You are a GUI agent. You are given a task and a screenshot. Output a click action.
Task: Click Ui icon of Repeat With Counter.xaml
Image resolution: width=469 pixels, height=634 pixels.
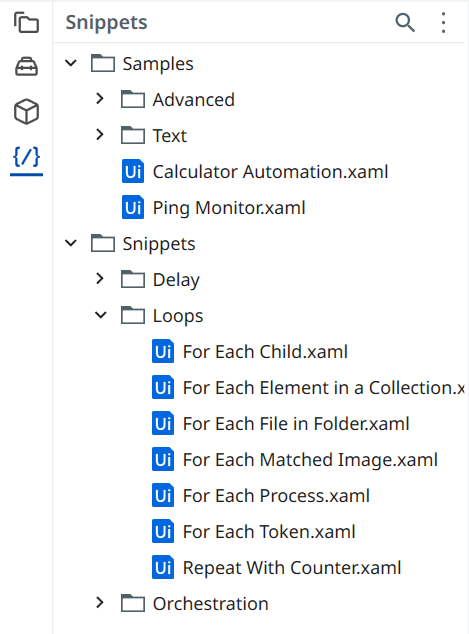[x=163, y=567]
